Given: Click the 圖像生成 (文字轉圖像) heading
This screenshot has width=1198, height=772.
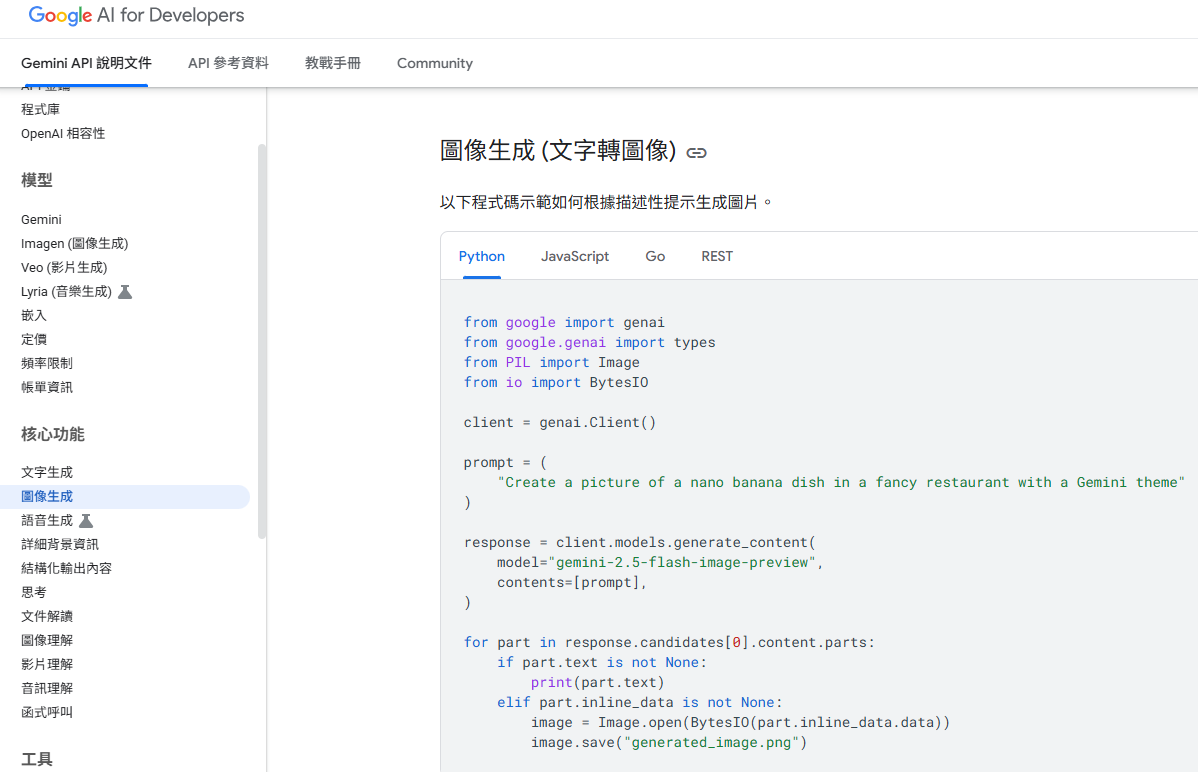Looking at the screenshot, I should [x=558, y=151].
